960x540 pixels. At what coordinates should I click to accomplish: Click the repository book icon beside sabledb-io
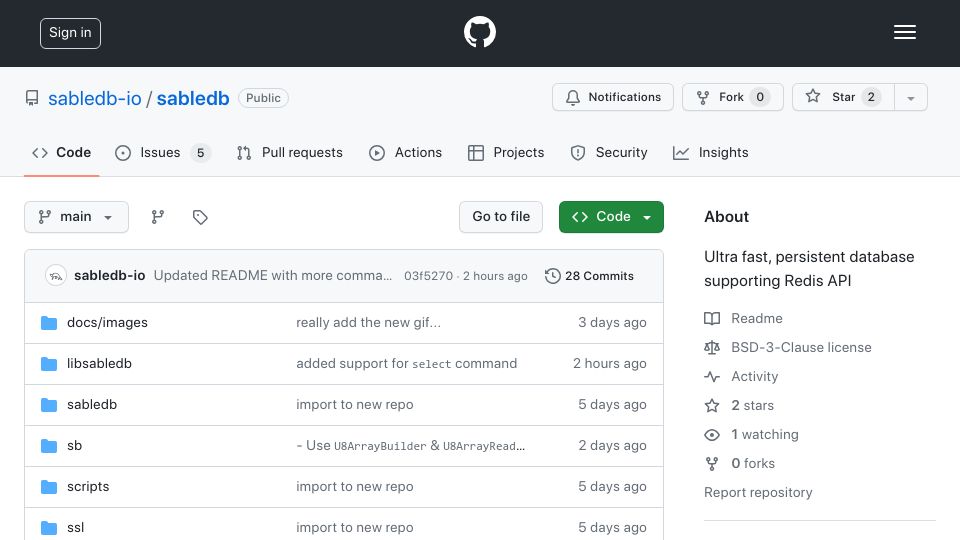pos(32,98)
